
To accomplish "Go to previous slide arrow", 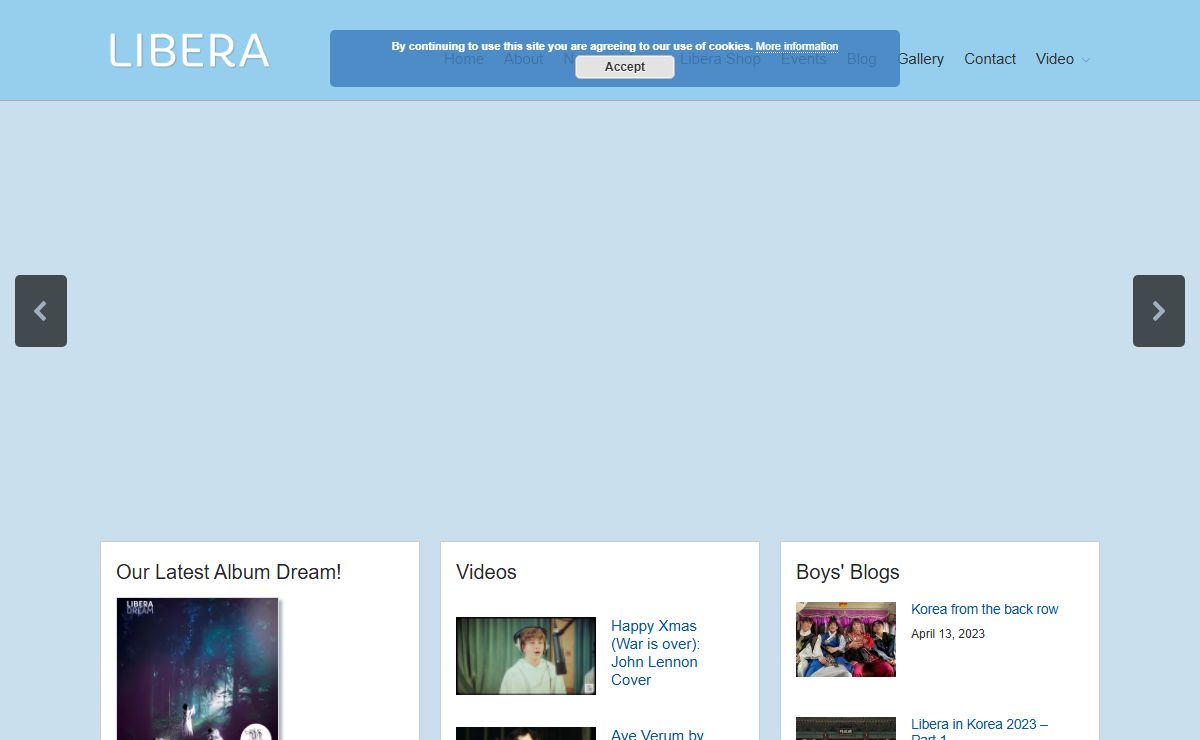I will (41, 311).
